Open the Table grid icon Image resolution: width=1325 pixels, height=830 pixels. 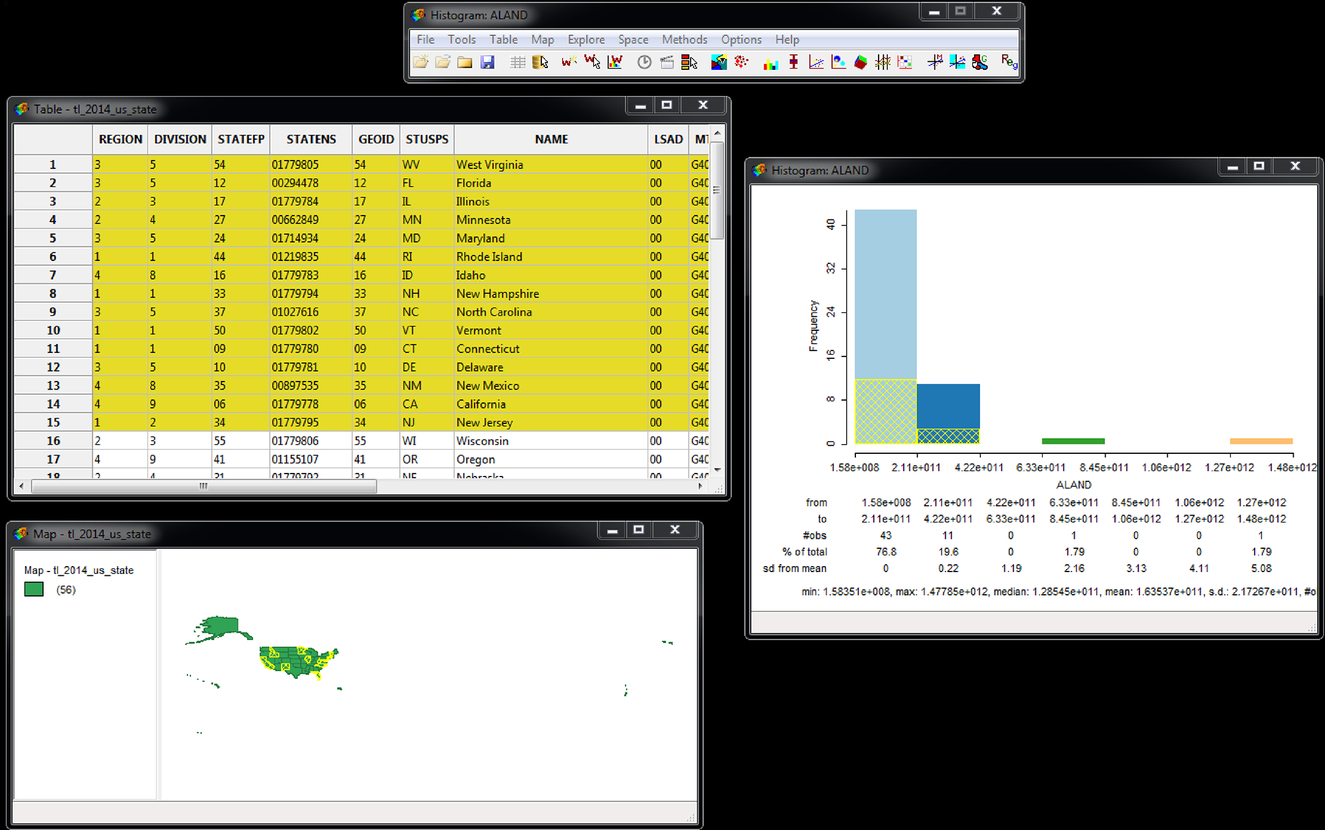point(517,62)
